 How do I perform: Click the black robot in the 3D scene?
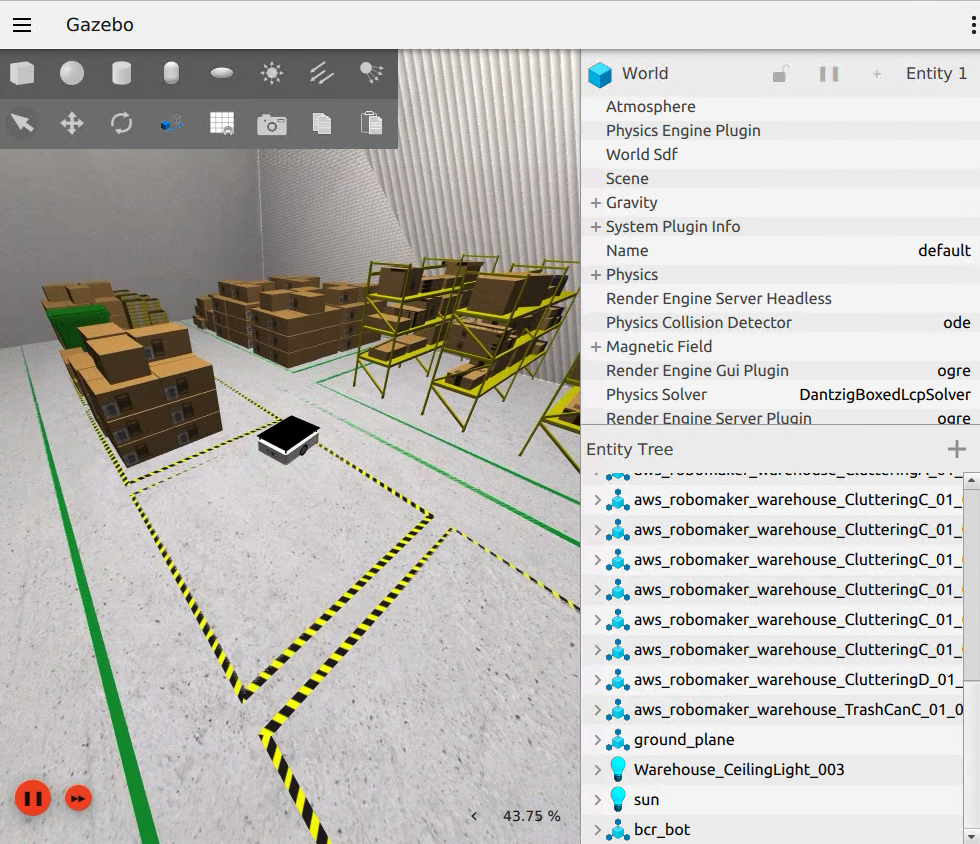click(289, 439)
